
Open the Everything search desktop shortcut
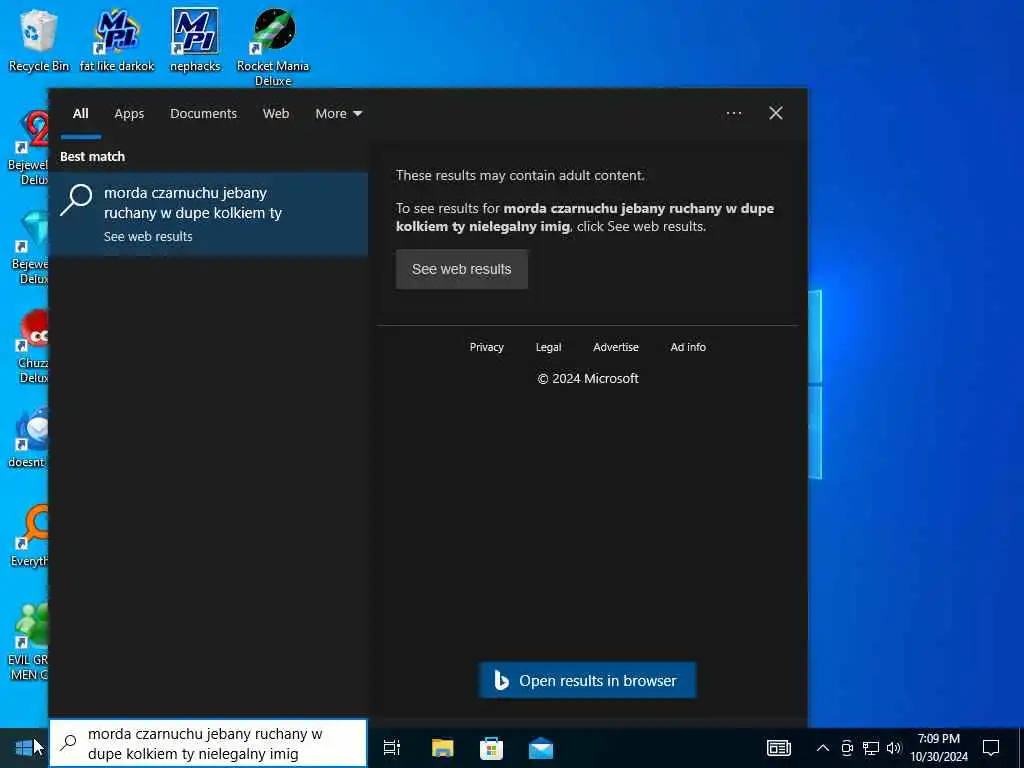tap(29, 536)
